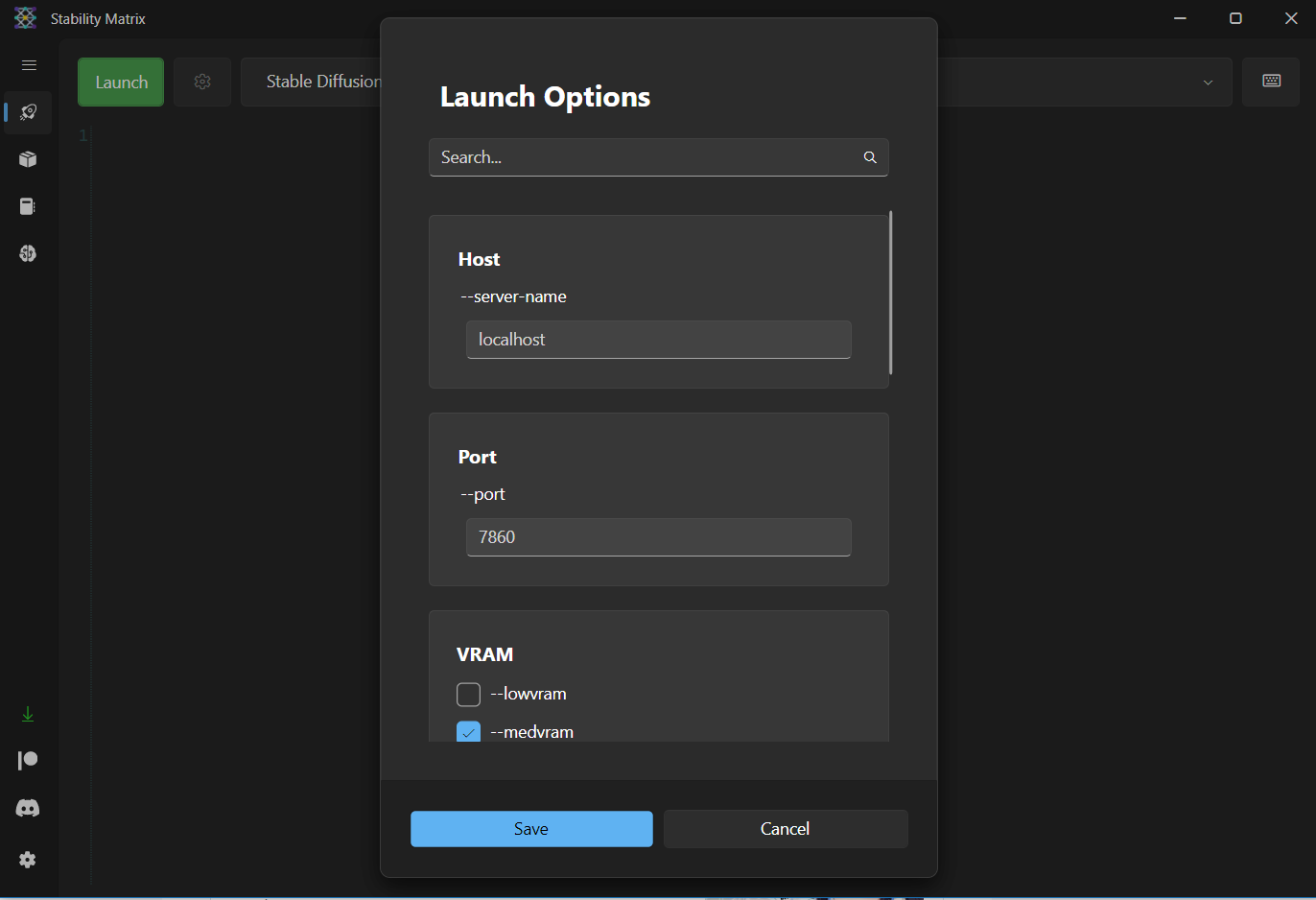Screen dimensions: 1316x900
Task: Expand the package selector dropdown chevron
Action: pyautogui.click(x=1208, y=83)
